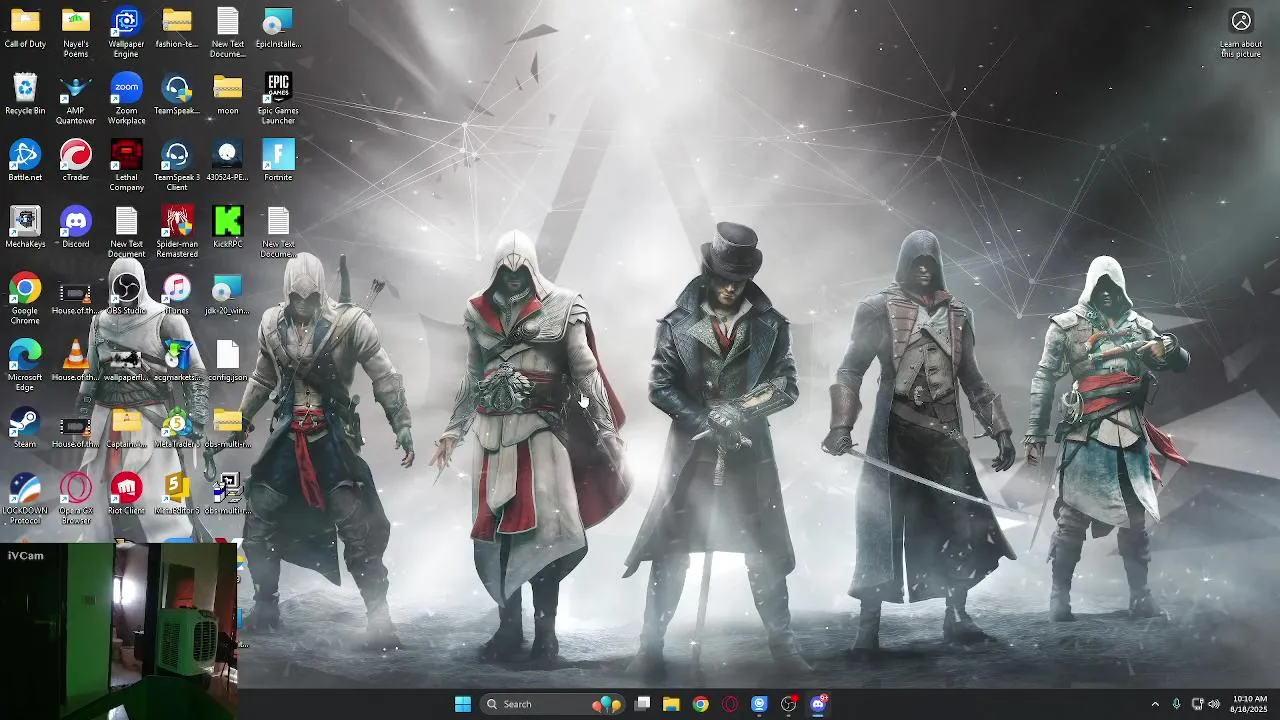The image size is (1280, 720).
Task: Select the config.json file
Action: pos(228,361)
